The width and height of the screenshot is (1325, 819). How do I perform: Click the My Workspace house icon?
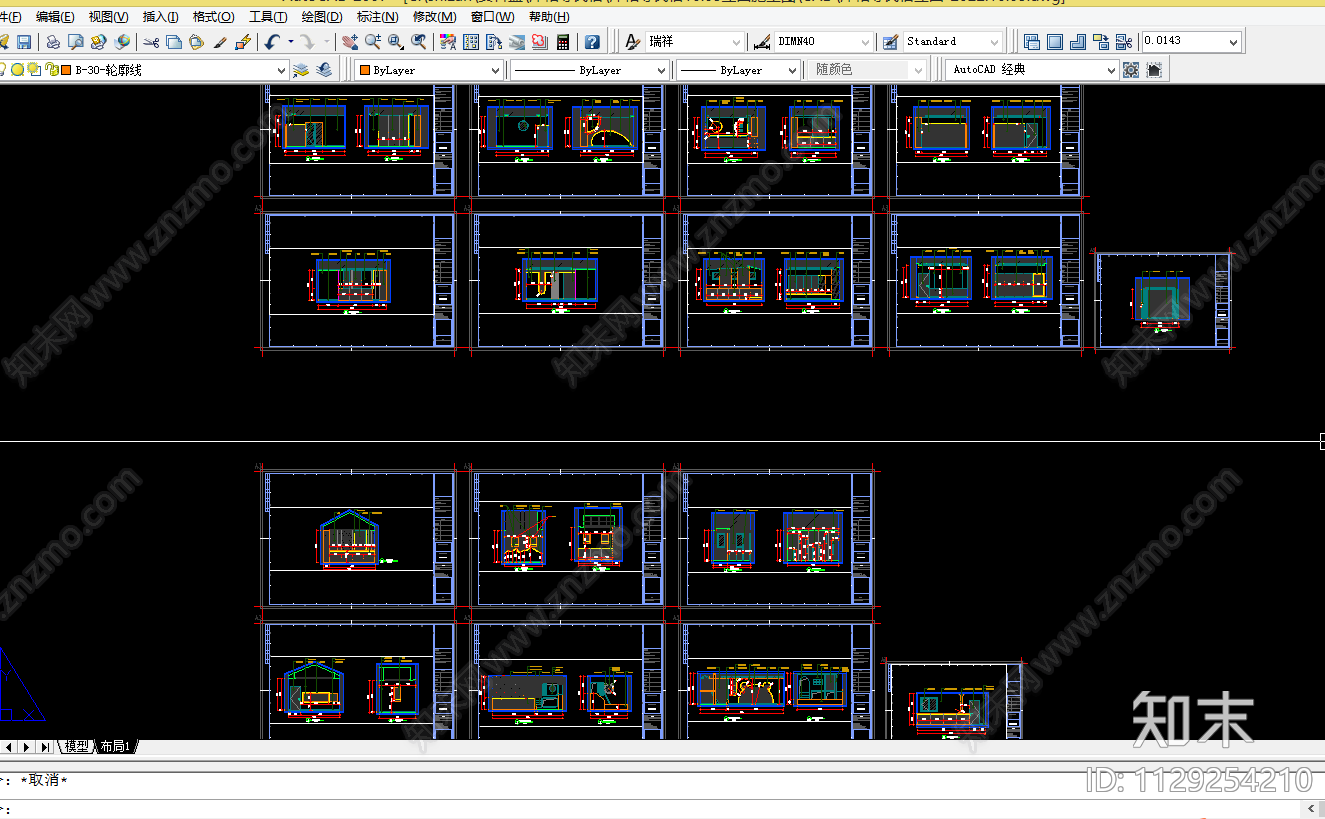pyautogui.click(x=1154, y=70)
